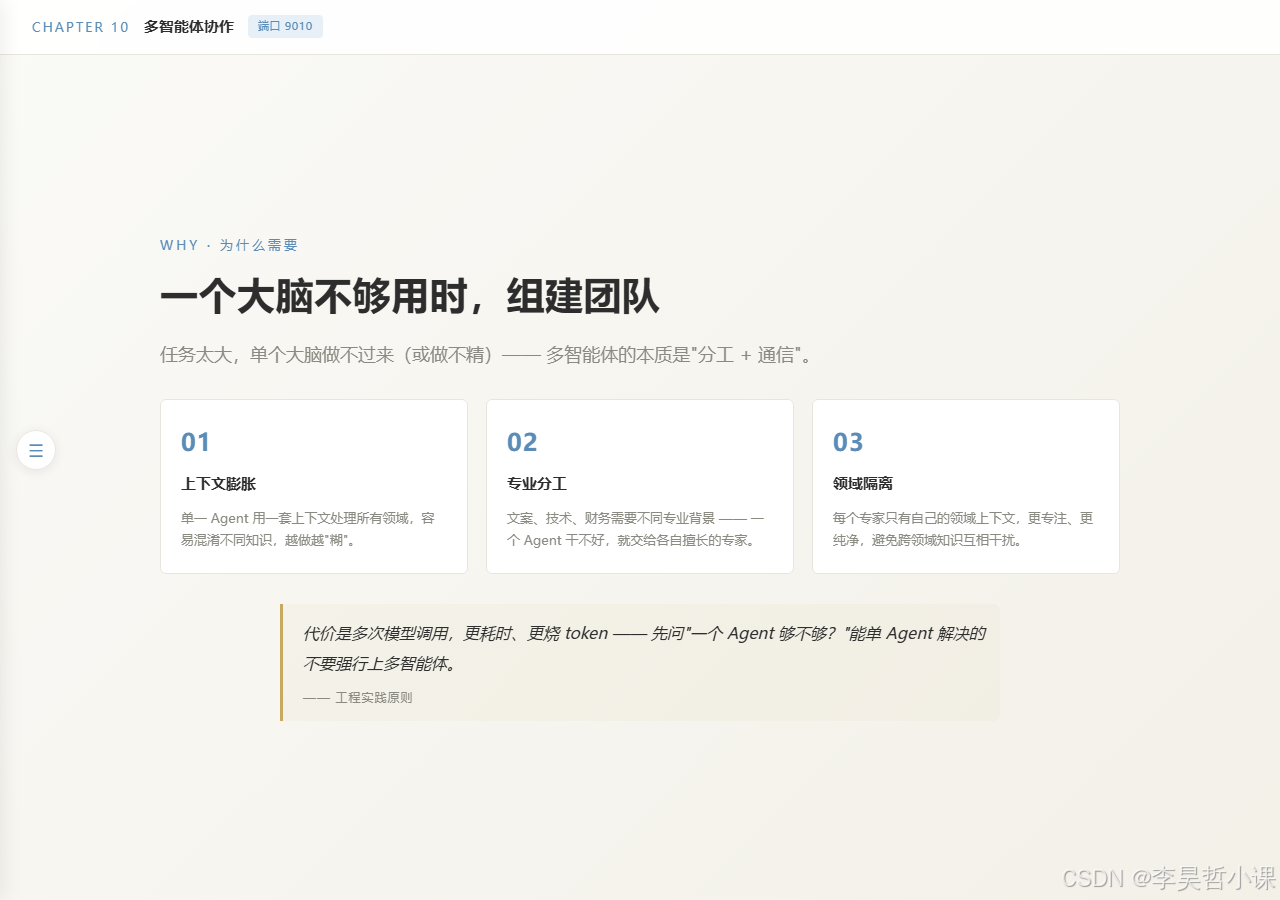Click the 上下文膨胀 card title

pyautogui.click(x=218, y=484)
